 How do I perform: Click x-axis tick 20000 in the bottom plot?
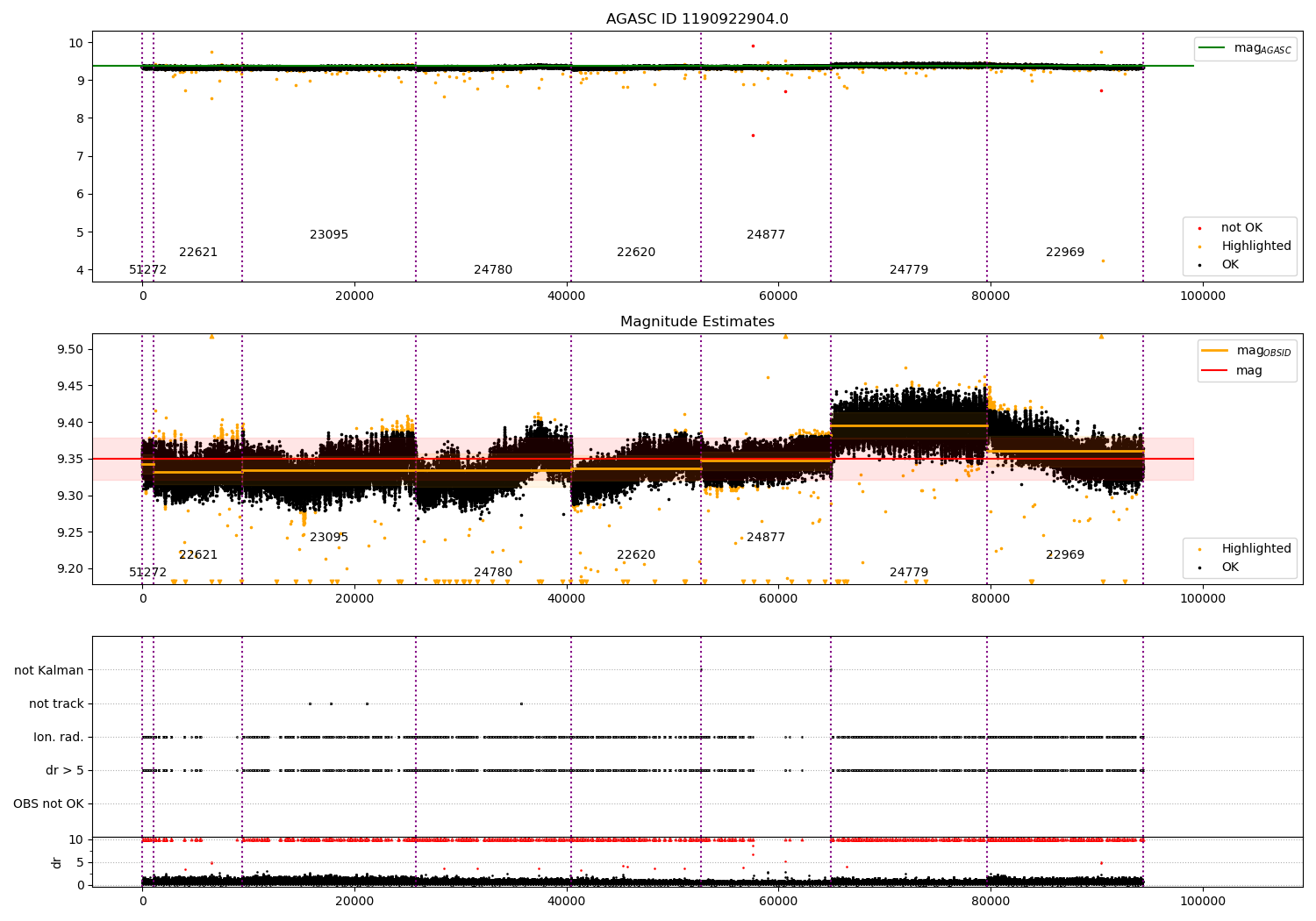point(354,902)
